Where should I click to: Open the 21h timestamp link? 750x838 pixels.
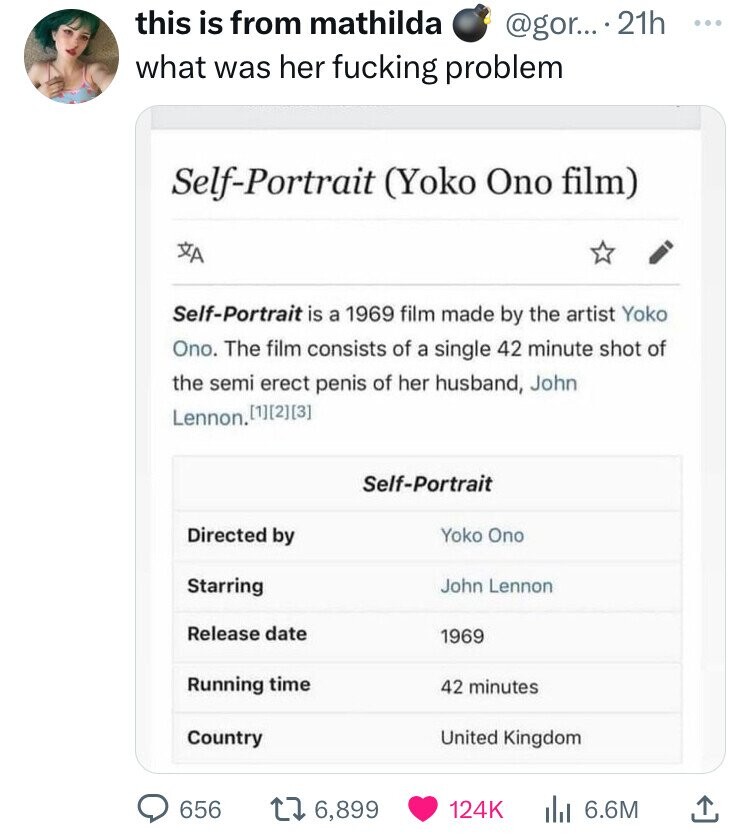(641, 24)
